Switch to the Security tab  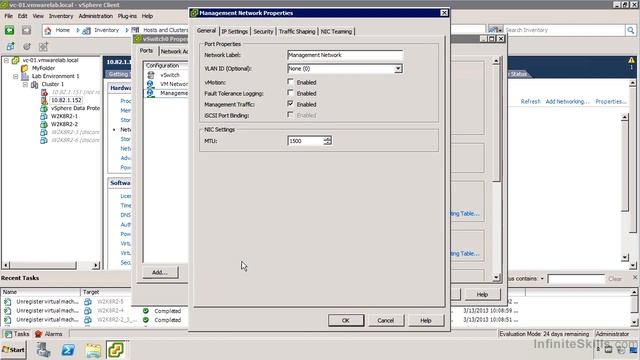(x=263, y=31)
